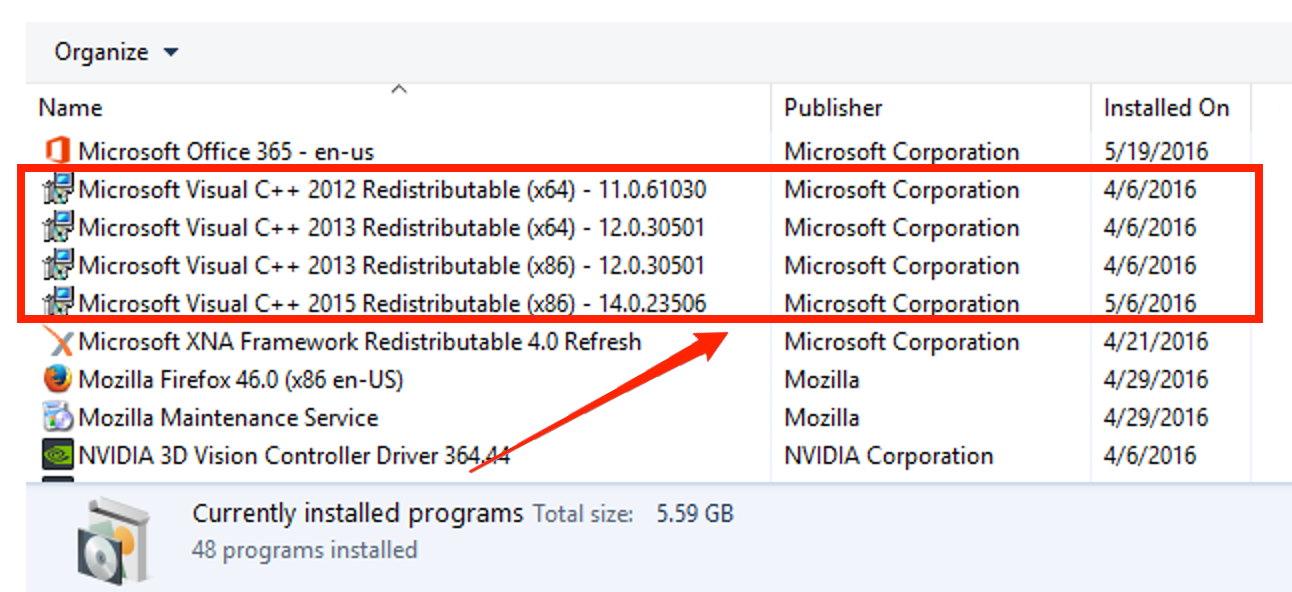Click icon of Visual C++ 2012 x64 entry

[58, 189]
